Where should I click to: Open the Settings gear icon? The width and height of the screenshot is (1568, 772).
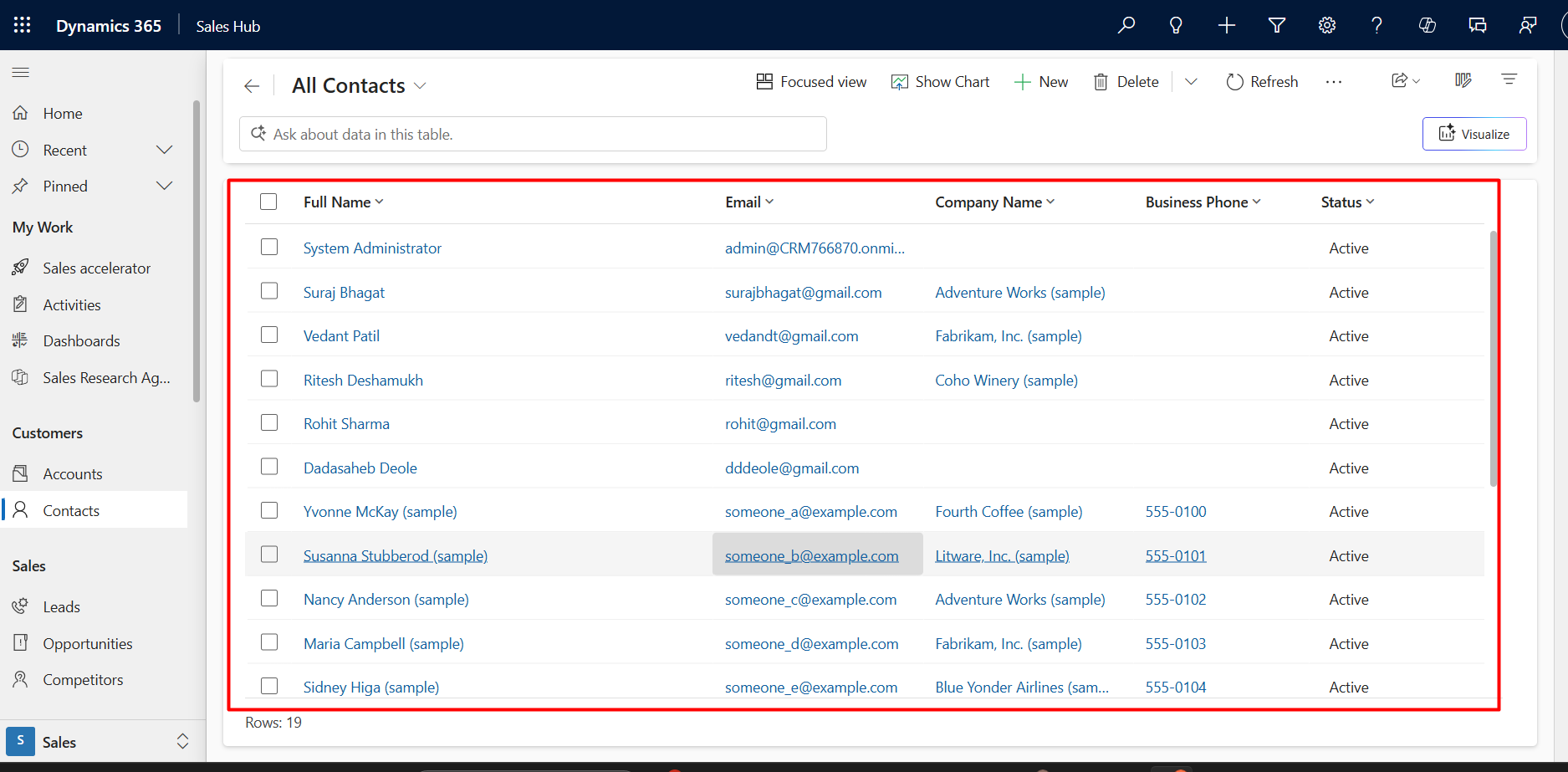coord(1327,25)
